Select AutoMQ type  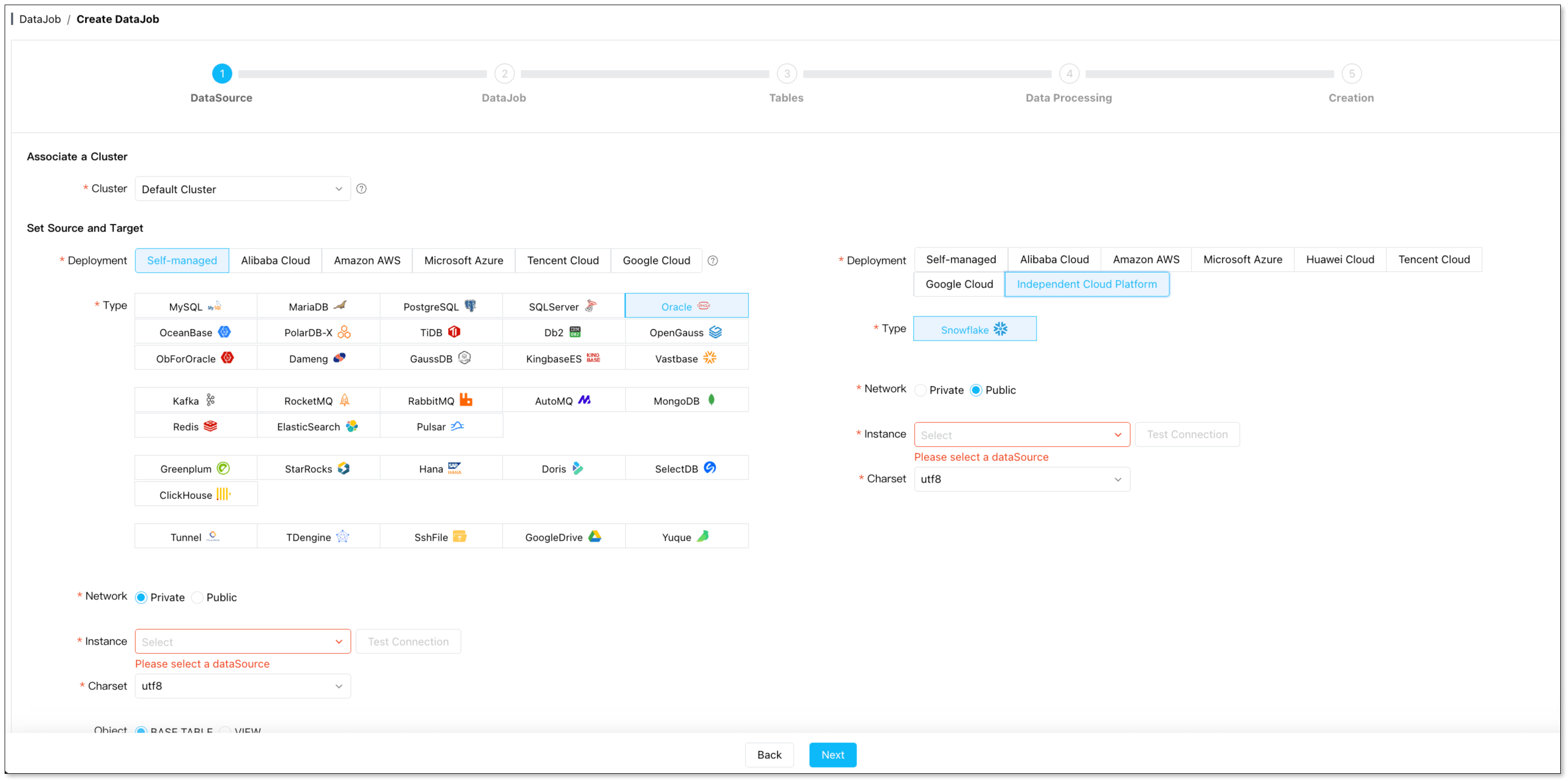tap(564, 401)
